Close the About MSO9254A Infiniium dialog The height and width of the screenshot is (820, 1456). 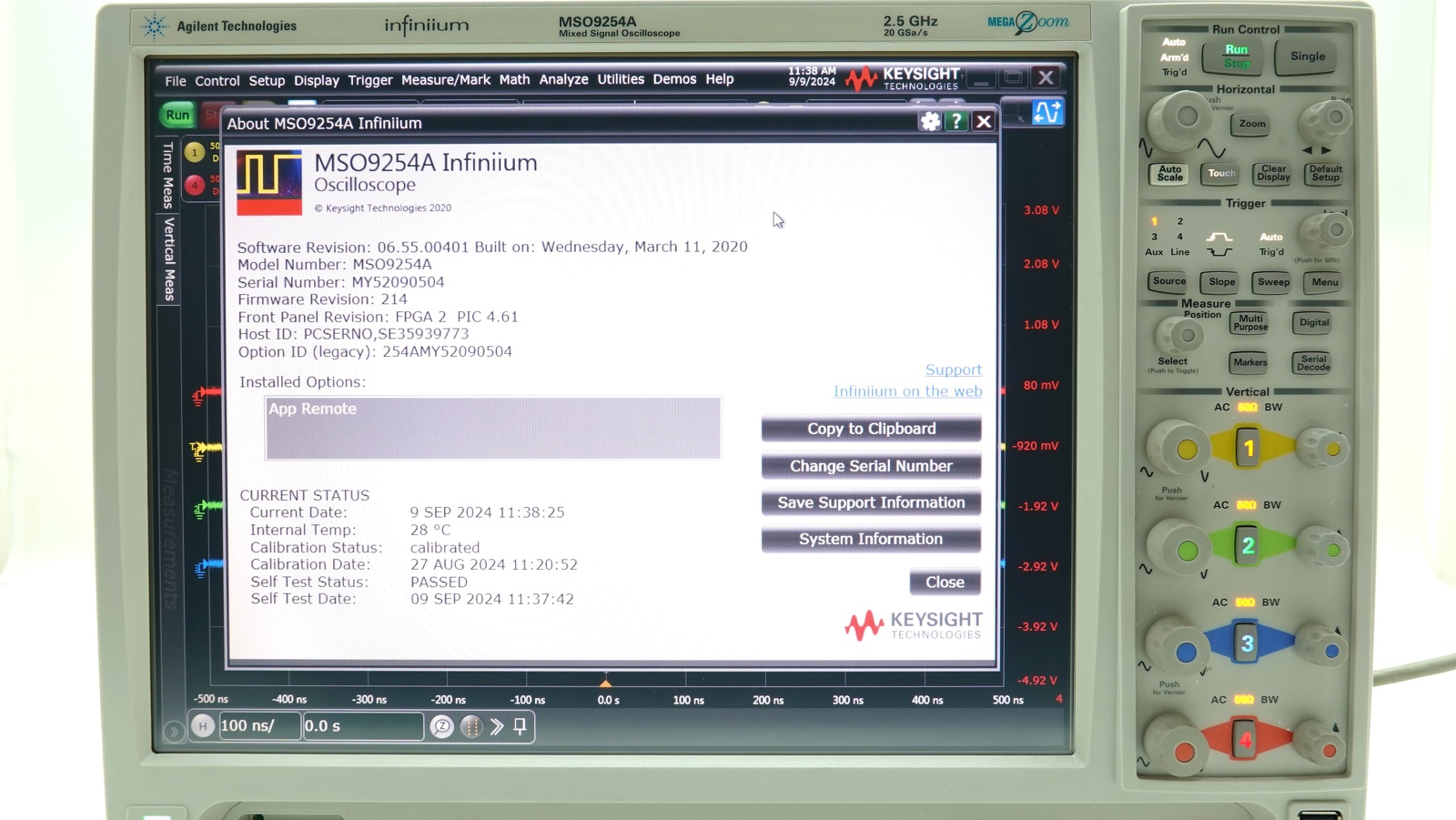click(x=984, y=121)
